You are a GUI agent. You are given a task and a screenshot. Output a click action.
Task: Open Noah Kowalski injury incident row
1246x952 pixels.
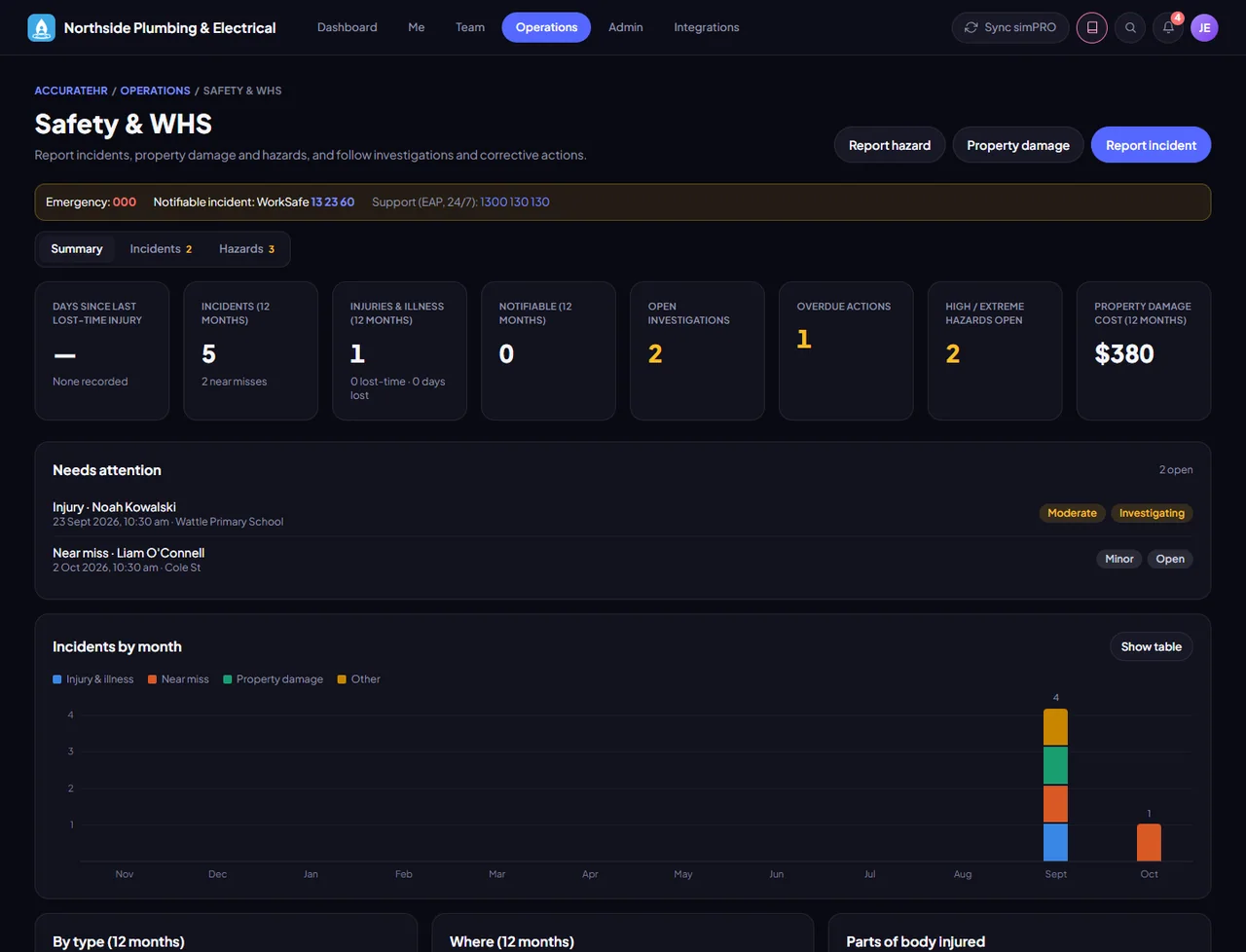click(623, 513)
